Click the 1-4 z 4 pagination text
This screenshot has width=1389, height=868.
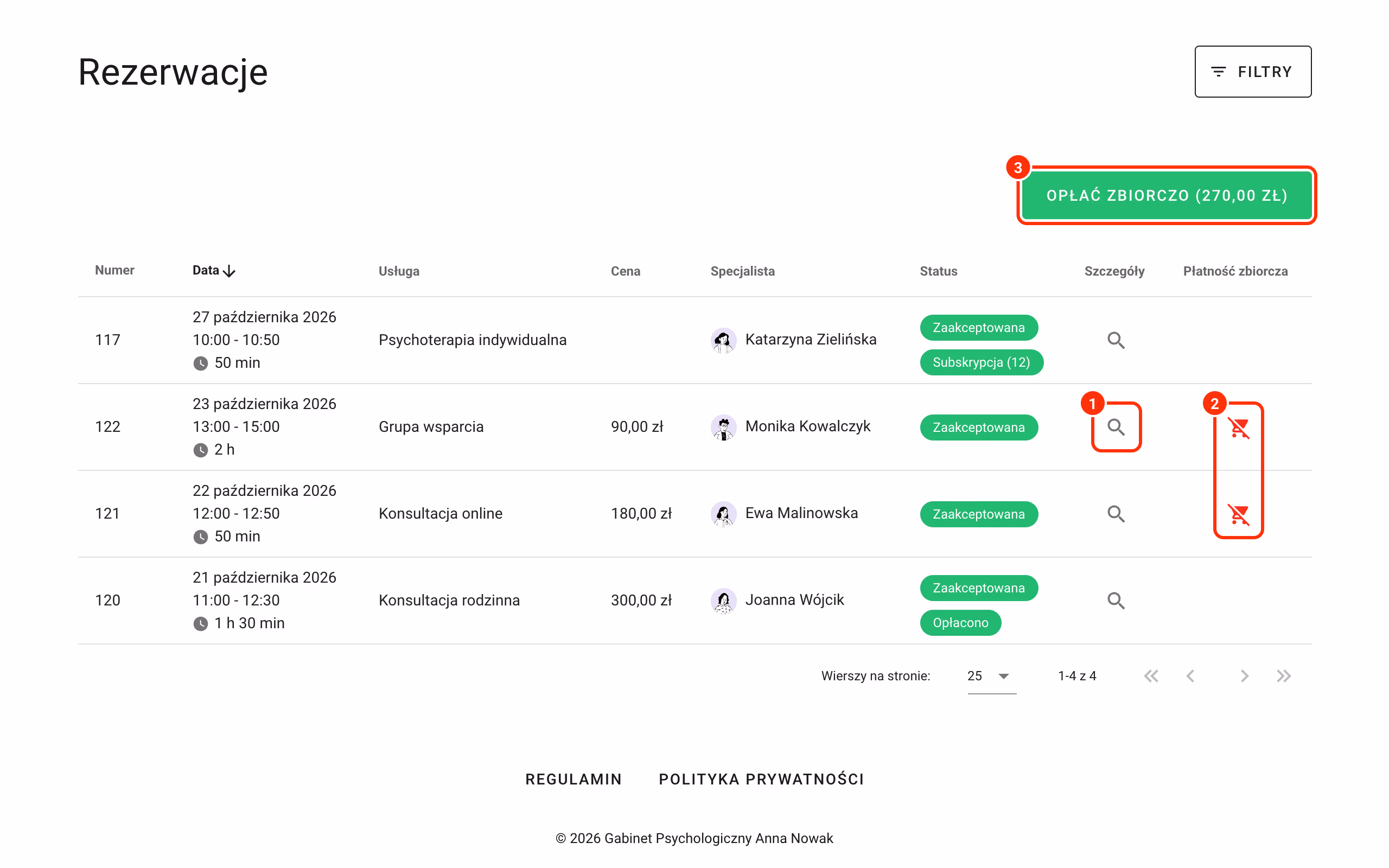click(1077, 676)
